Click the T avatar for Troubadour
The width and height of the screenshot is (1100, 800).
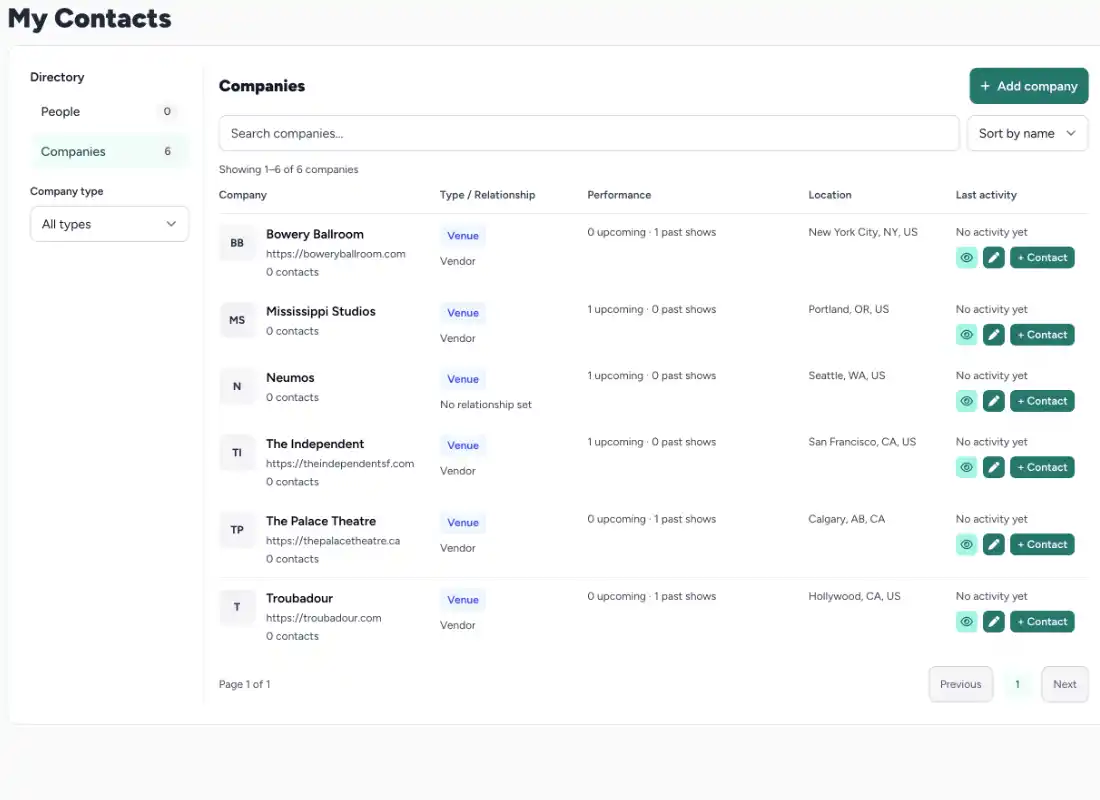pyautogui.click(x=237, y=607)
